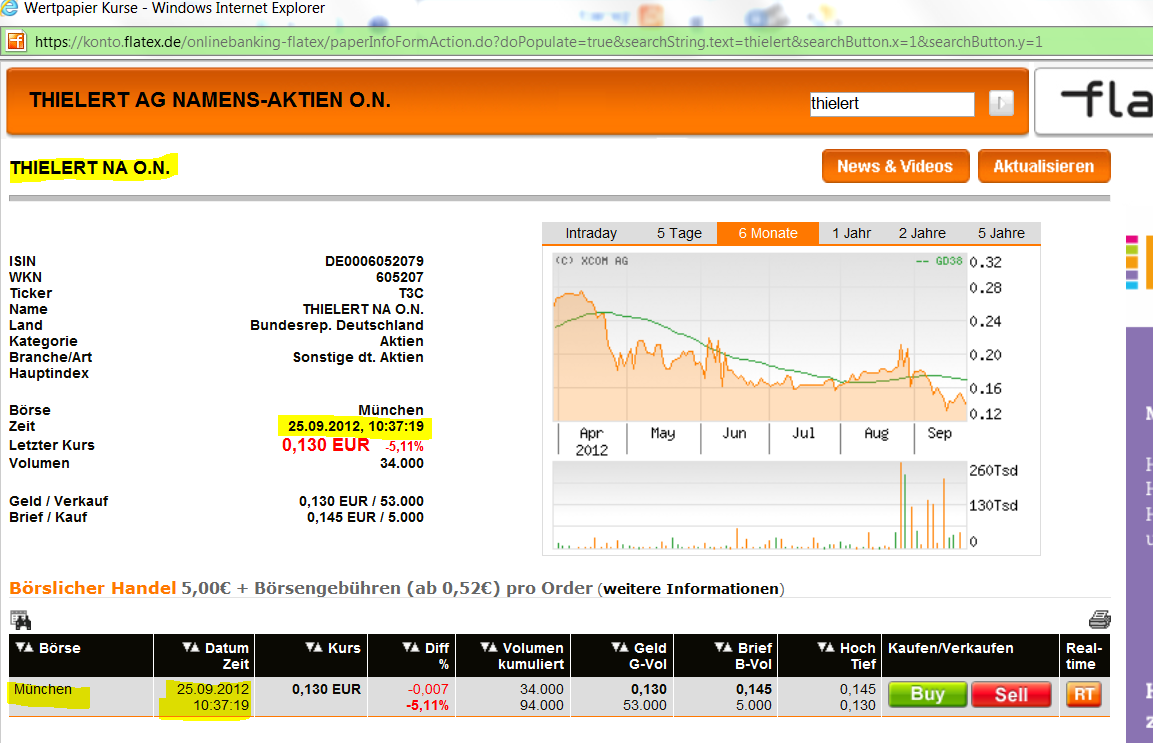
Task: Click the highlighted time 25.09.2012, 10:37:19
Action: click(x=356, y=427)
